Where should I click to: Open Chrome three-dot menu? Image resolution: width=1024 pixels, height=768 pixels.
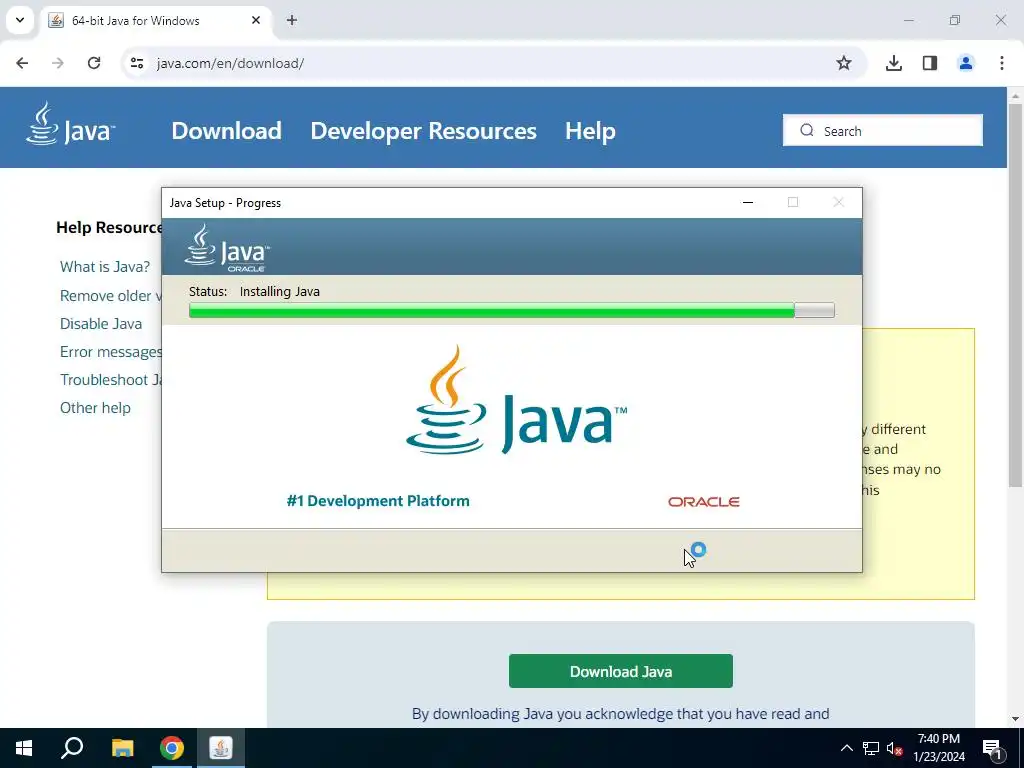tap(1002, 63)
